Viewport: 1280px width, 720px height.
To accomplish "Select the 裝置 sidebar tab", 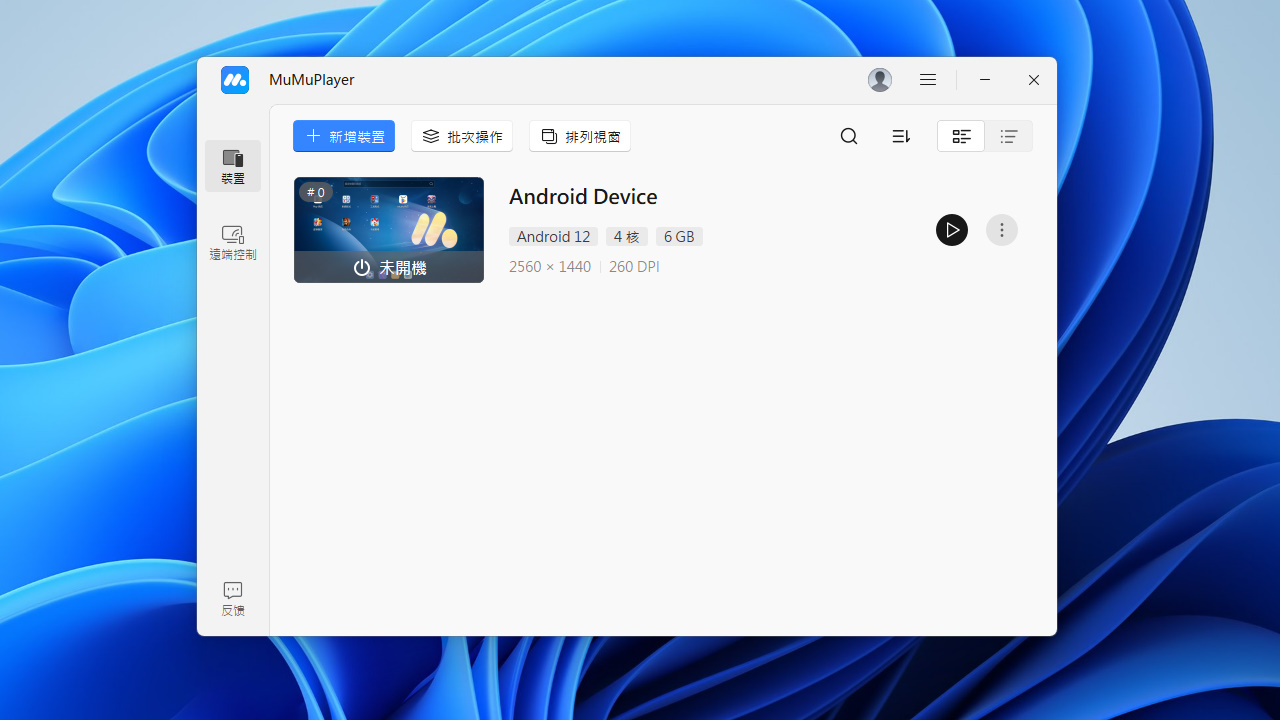I will (x=233, y=166).
